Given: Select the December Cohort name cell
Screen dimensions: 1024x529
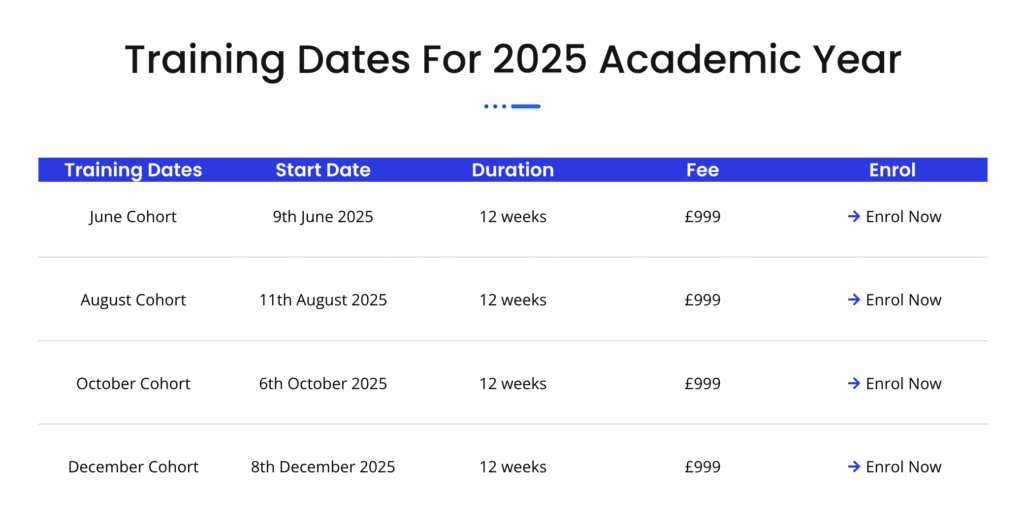Looking at the screenshot, I should tap(133, 466).
